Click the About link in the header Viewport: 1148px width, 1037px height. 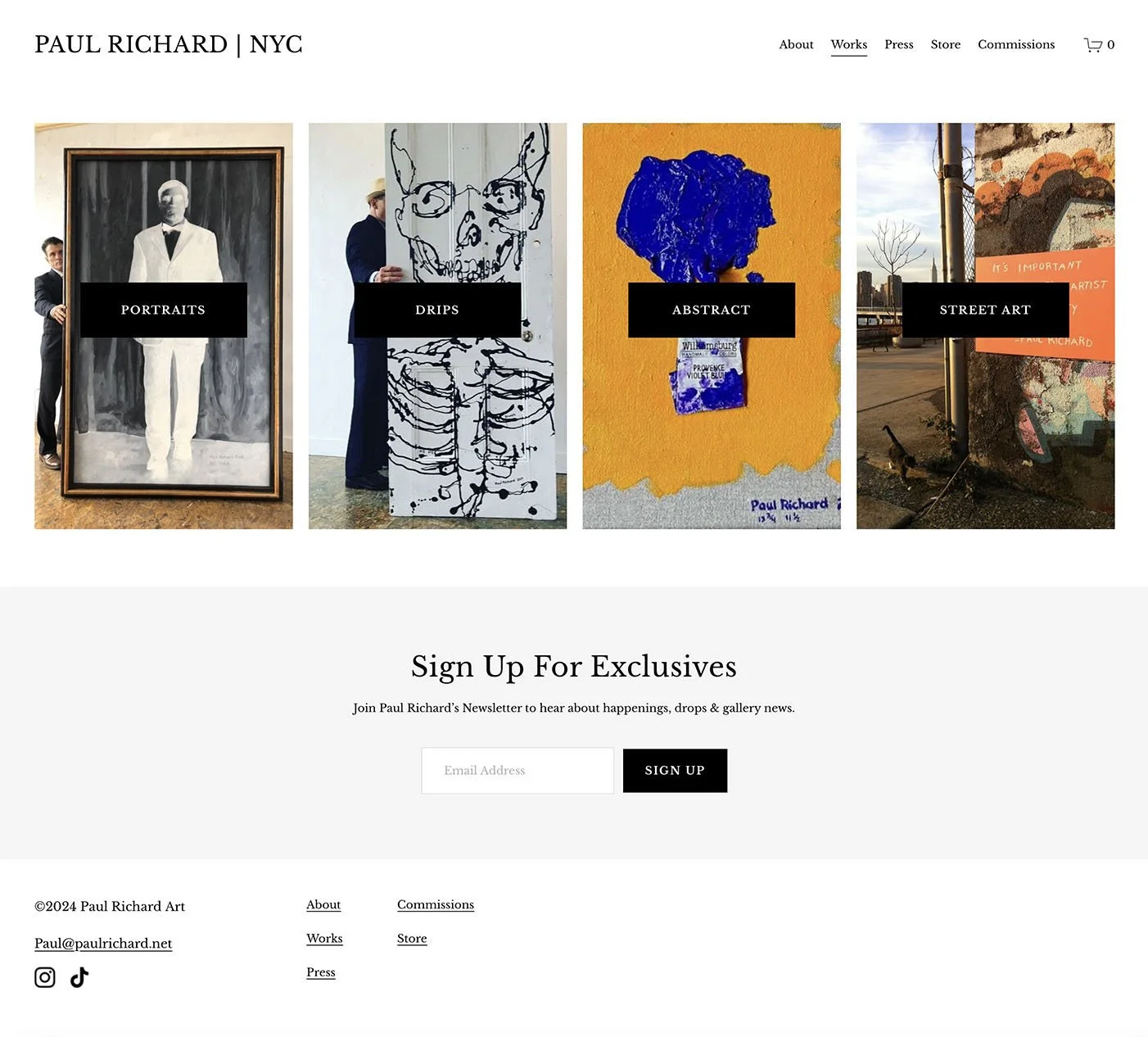click(796, 44)
